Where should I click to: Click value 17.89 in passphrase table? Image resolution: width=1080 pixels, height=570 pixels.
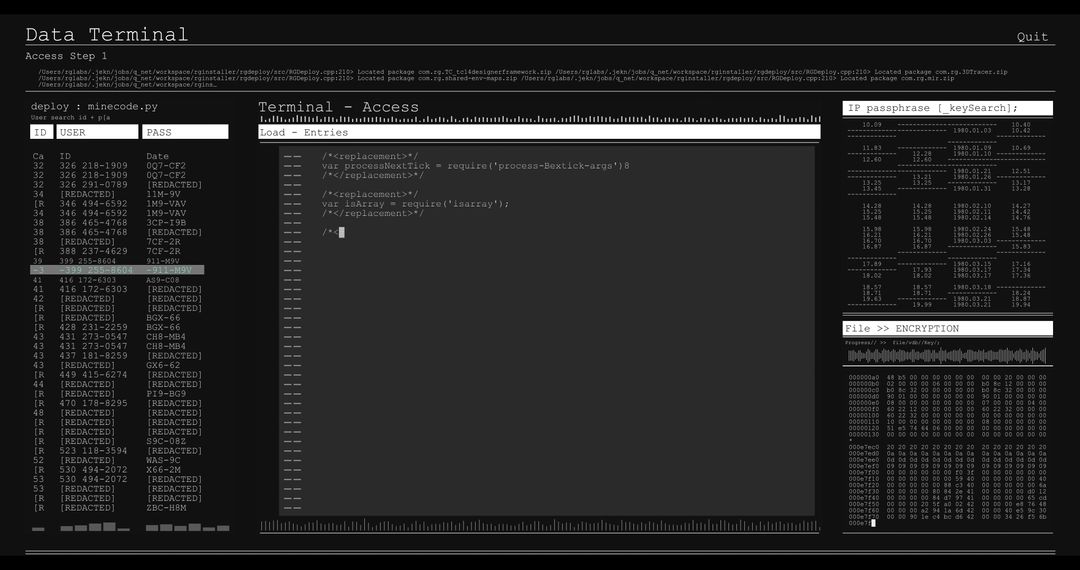pos(872,264)
